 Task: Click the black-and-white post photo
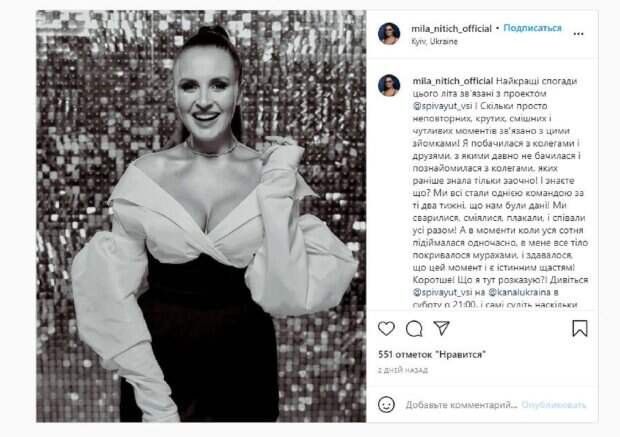tap(201, 216)
